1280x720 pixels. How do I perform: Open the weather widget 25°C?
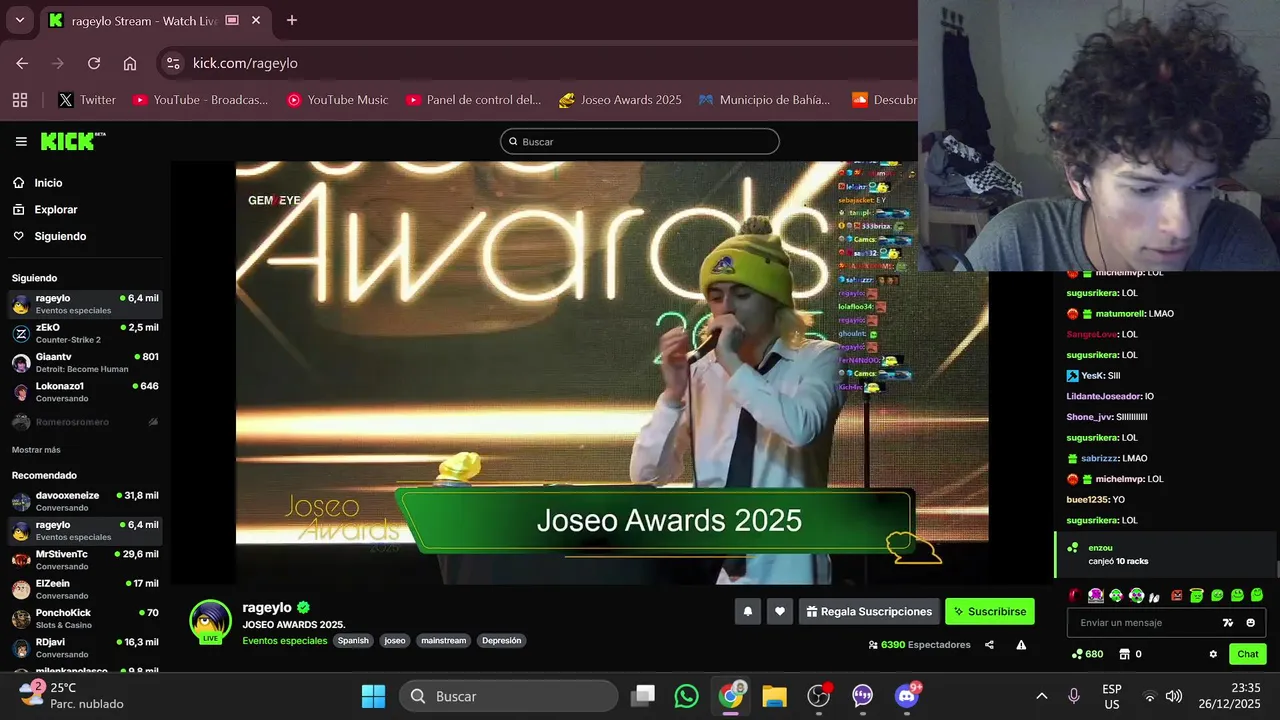[x=72, y=696]
